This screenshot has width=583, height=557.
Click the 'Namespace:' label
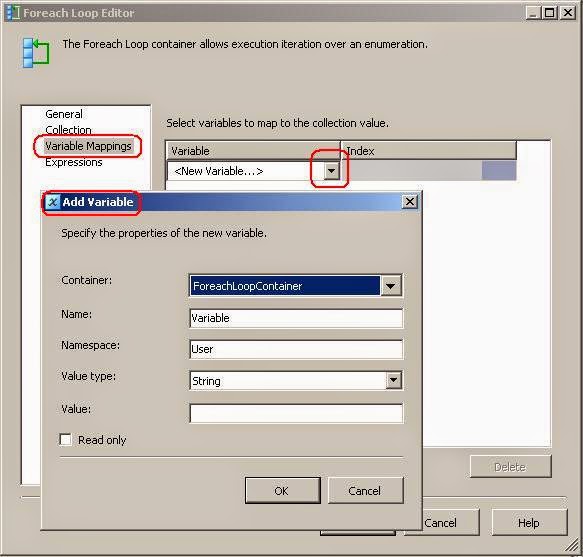coord(90,345)
